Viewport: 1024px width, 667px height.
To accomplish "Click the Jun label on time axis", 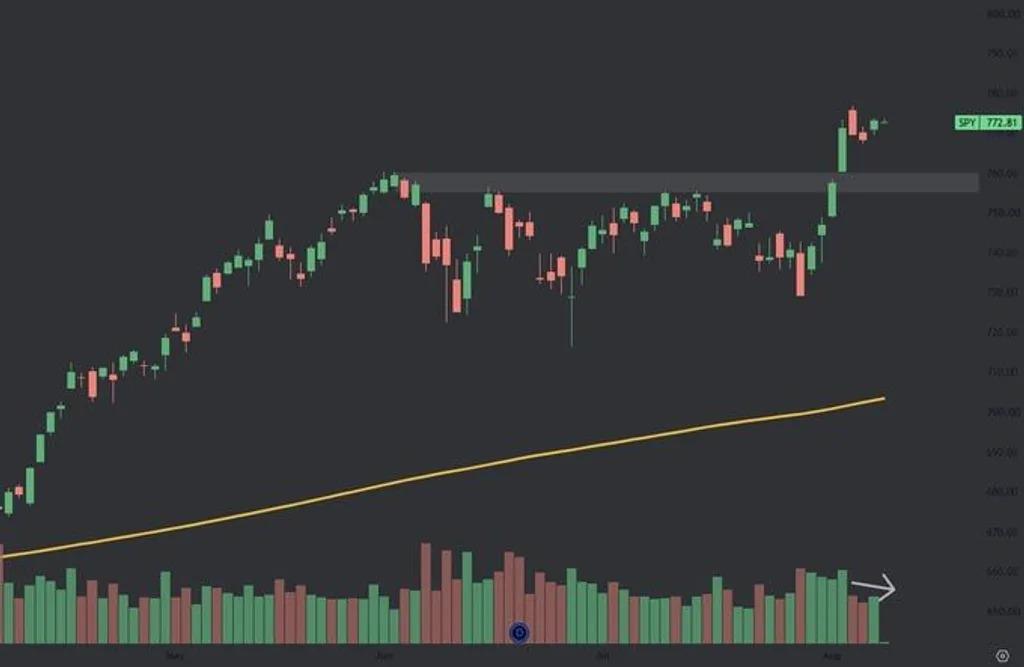I will click(x=385, y=655).
